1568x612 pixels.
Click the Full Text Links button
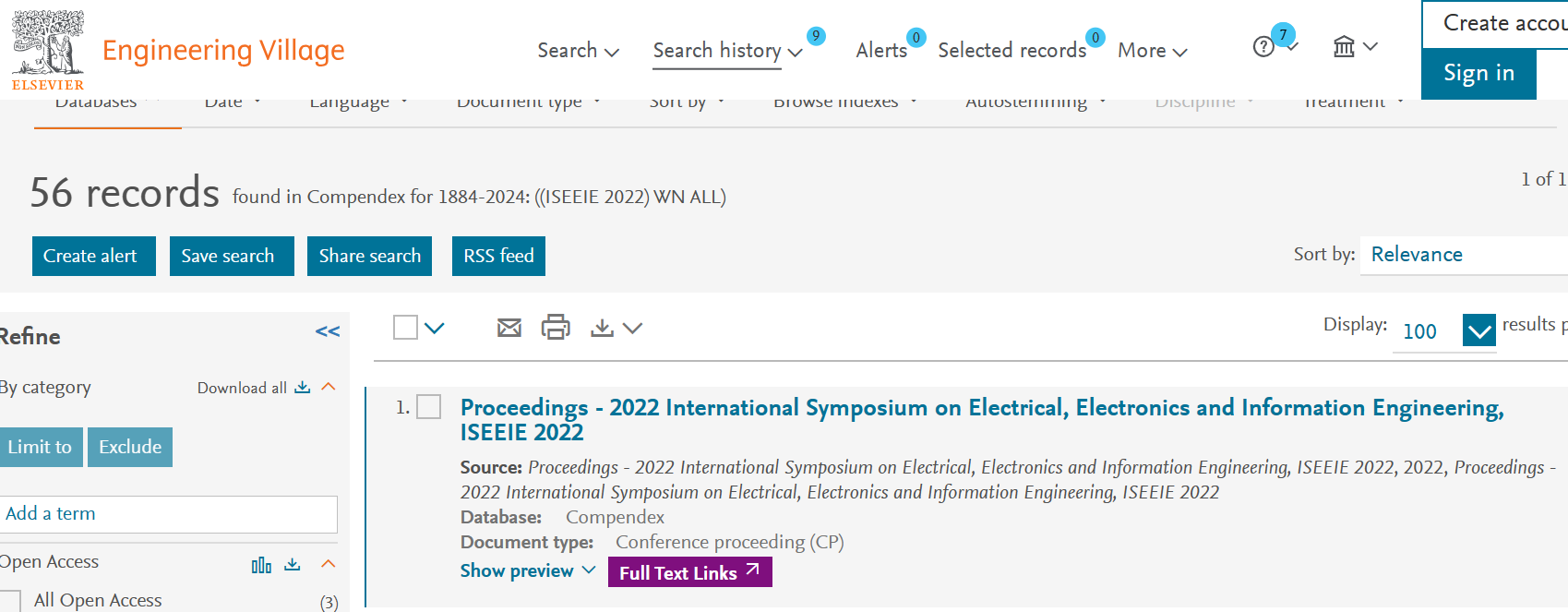tap(689, 572)
